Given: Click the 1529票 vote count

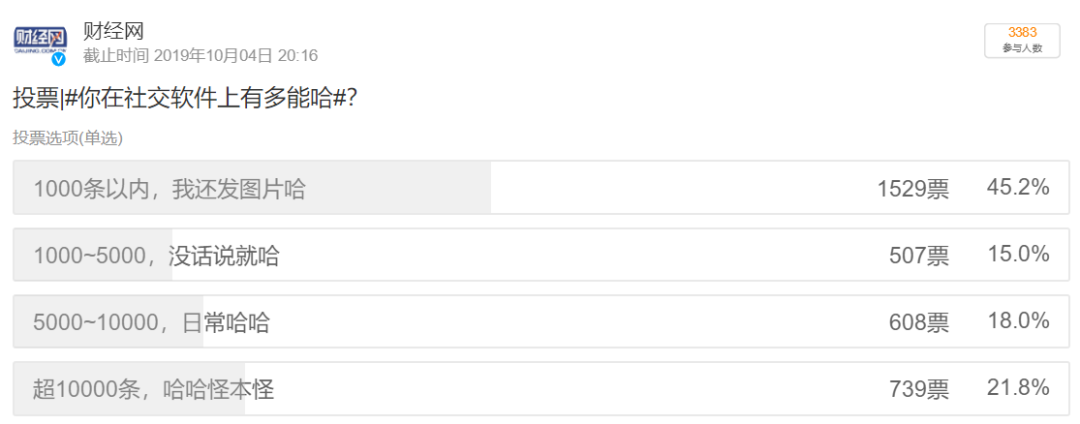Looking at the screenshot, I should pos(913,189).
